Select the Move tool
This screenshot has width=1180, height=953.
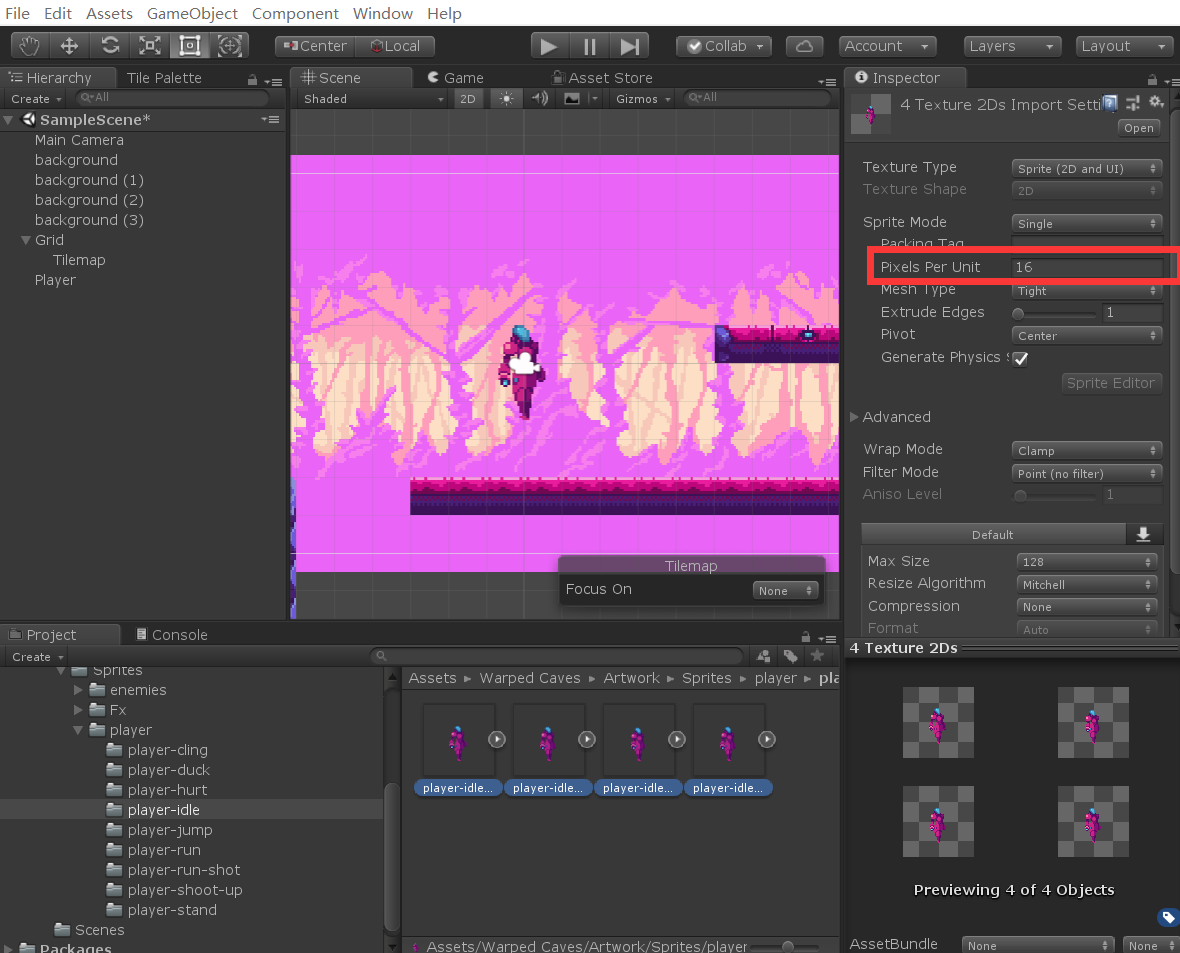68,45
